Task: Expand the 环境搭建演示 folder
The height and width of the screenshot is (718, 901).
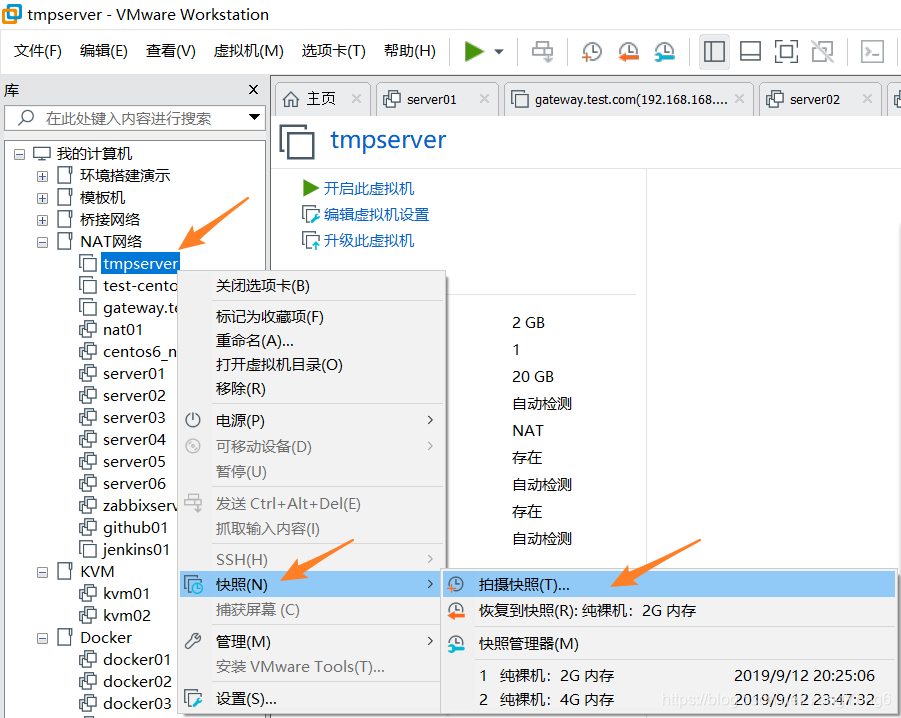Action: pyautogui.click(x=43, y=176)
